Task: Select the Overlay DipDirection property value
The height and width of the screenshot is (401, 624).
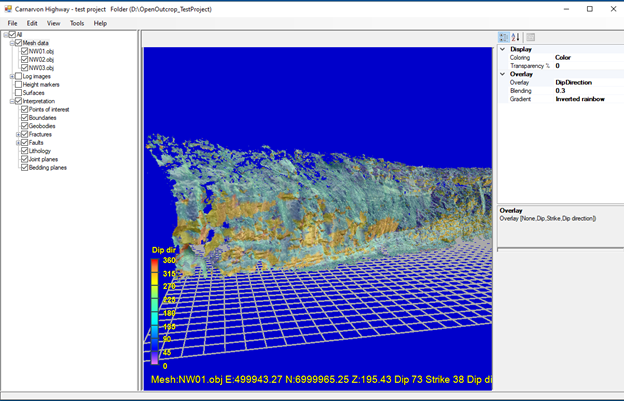Action: tap(574, 82)
